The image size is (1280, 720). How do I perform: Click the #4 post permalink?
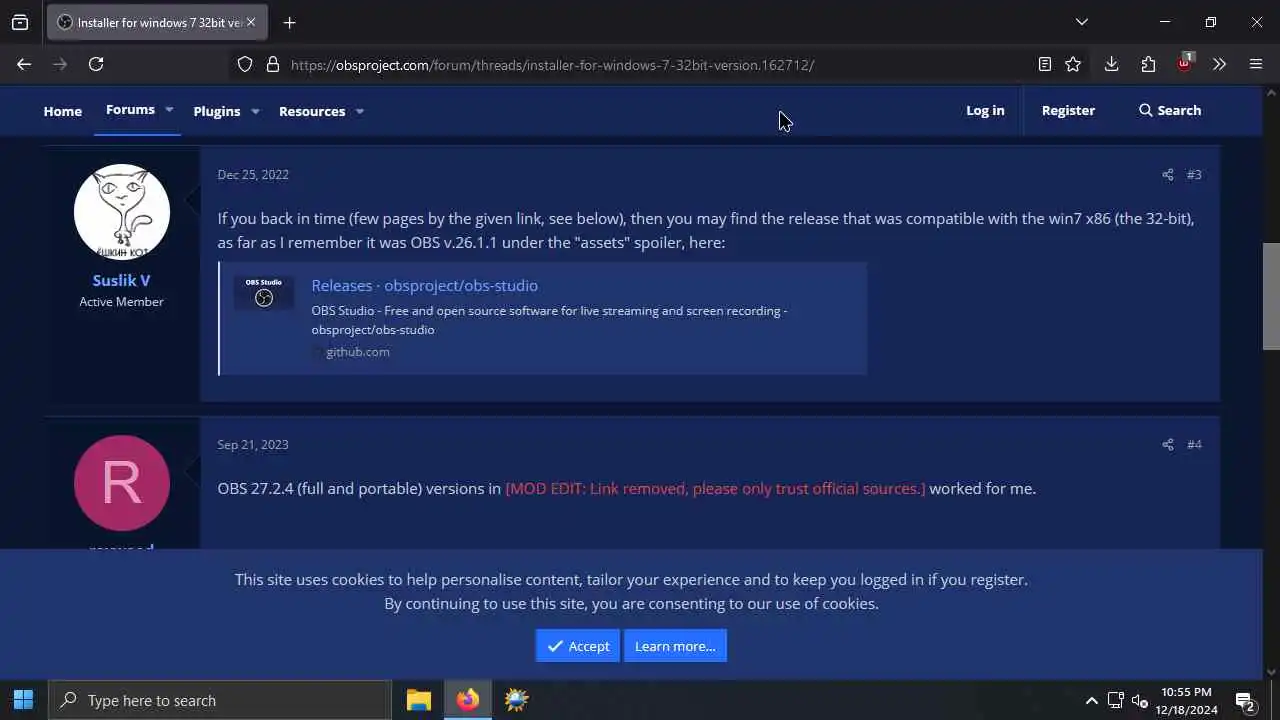coord(1194,445)
